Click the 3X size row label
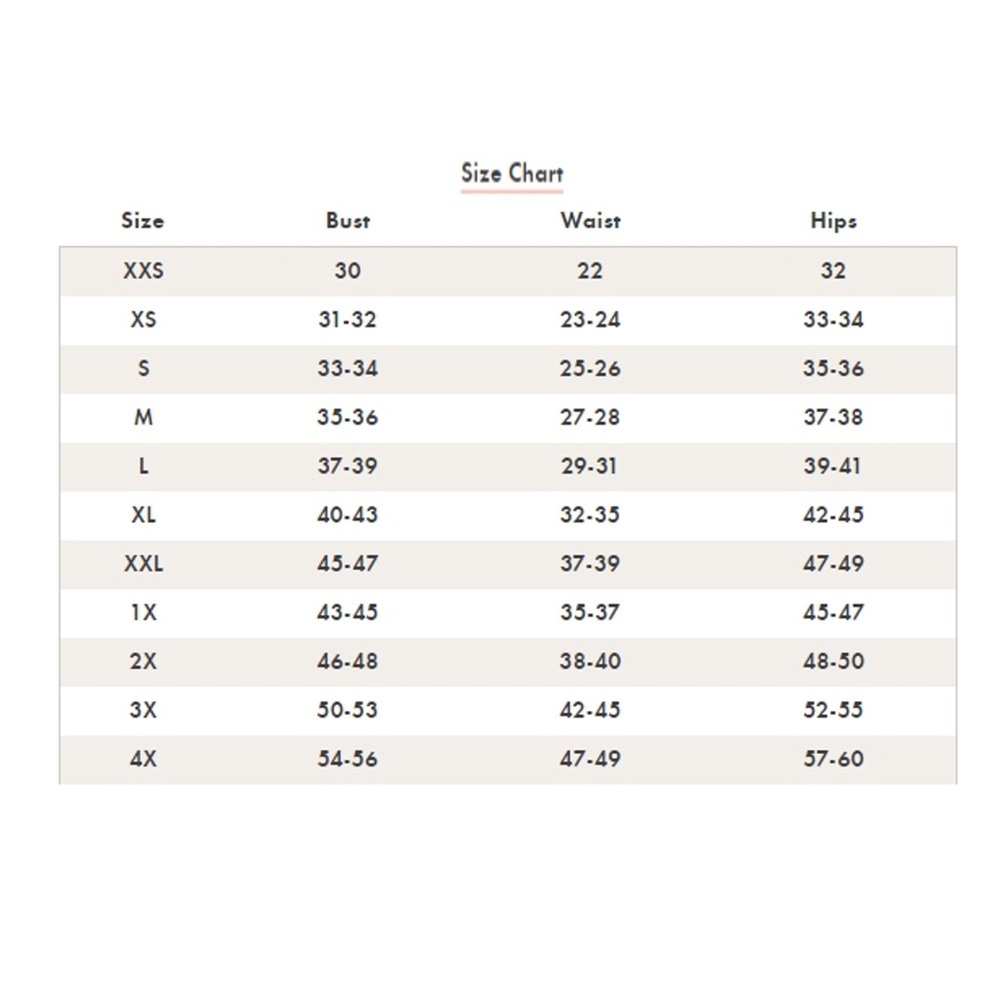The image size is (1000, 1000). pyautogui.click(x=143, y=710)
